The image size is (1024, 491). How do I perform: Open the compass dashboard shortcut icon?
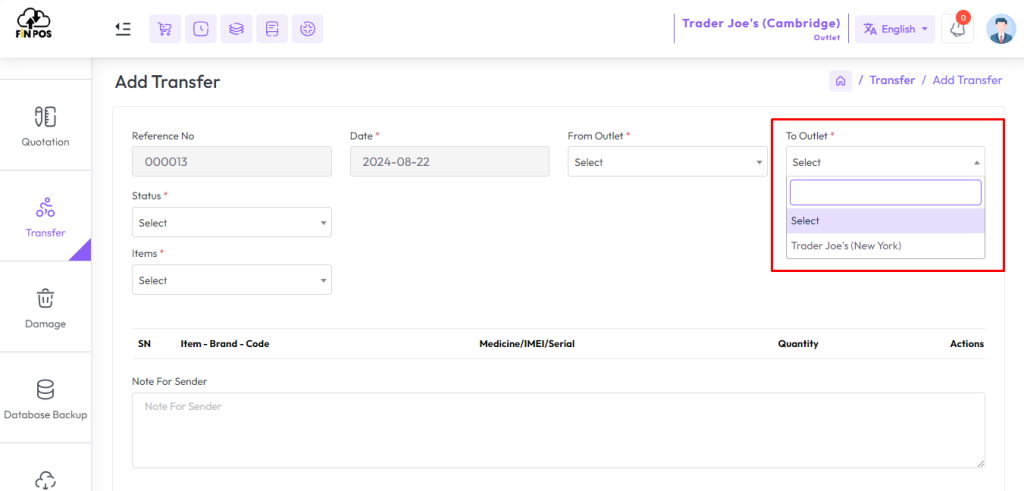pyautogui.click(x=308, y=29)
